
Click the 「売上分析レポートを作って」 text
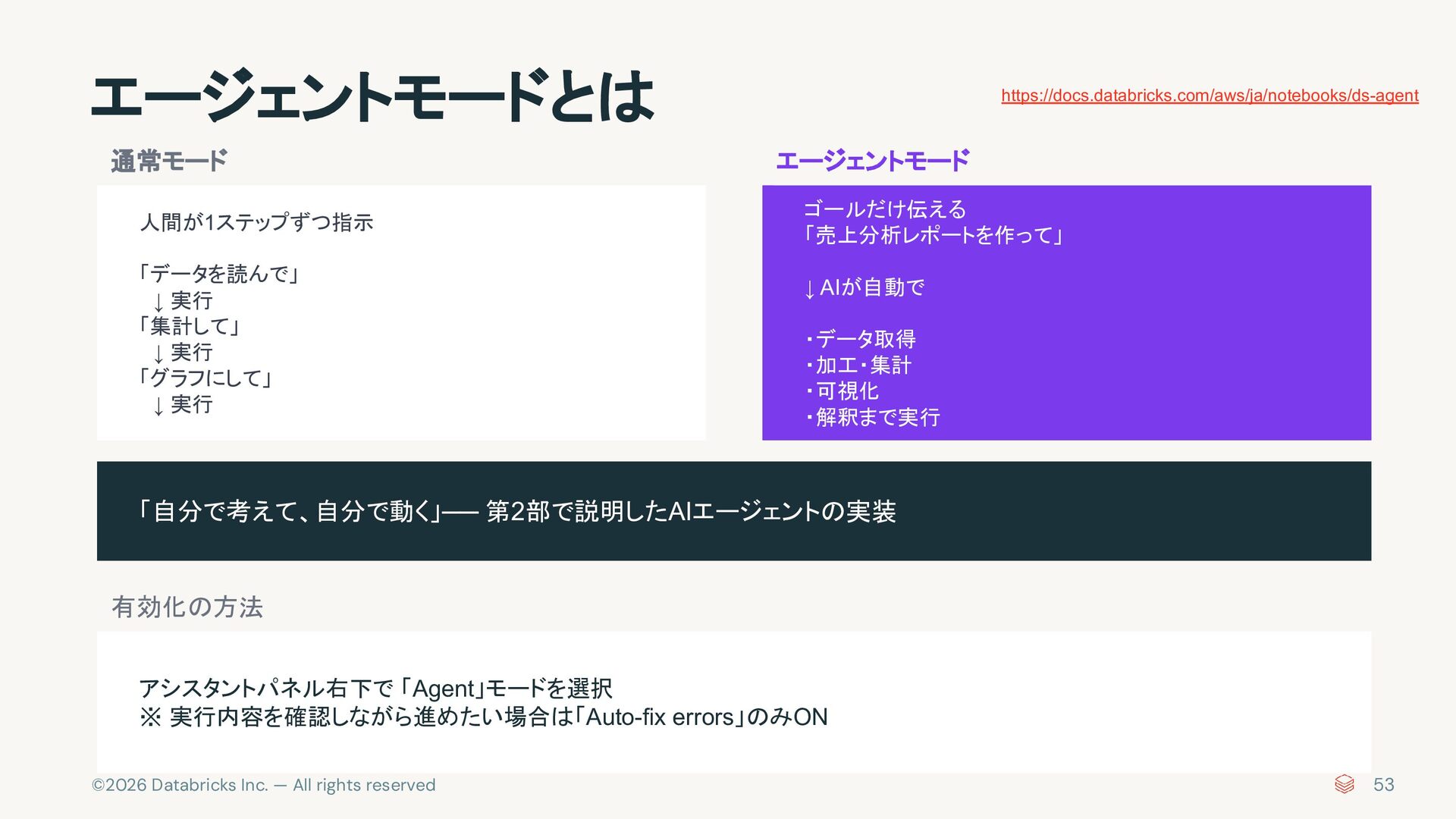933,235
